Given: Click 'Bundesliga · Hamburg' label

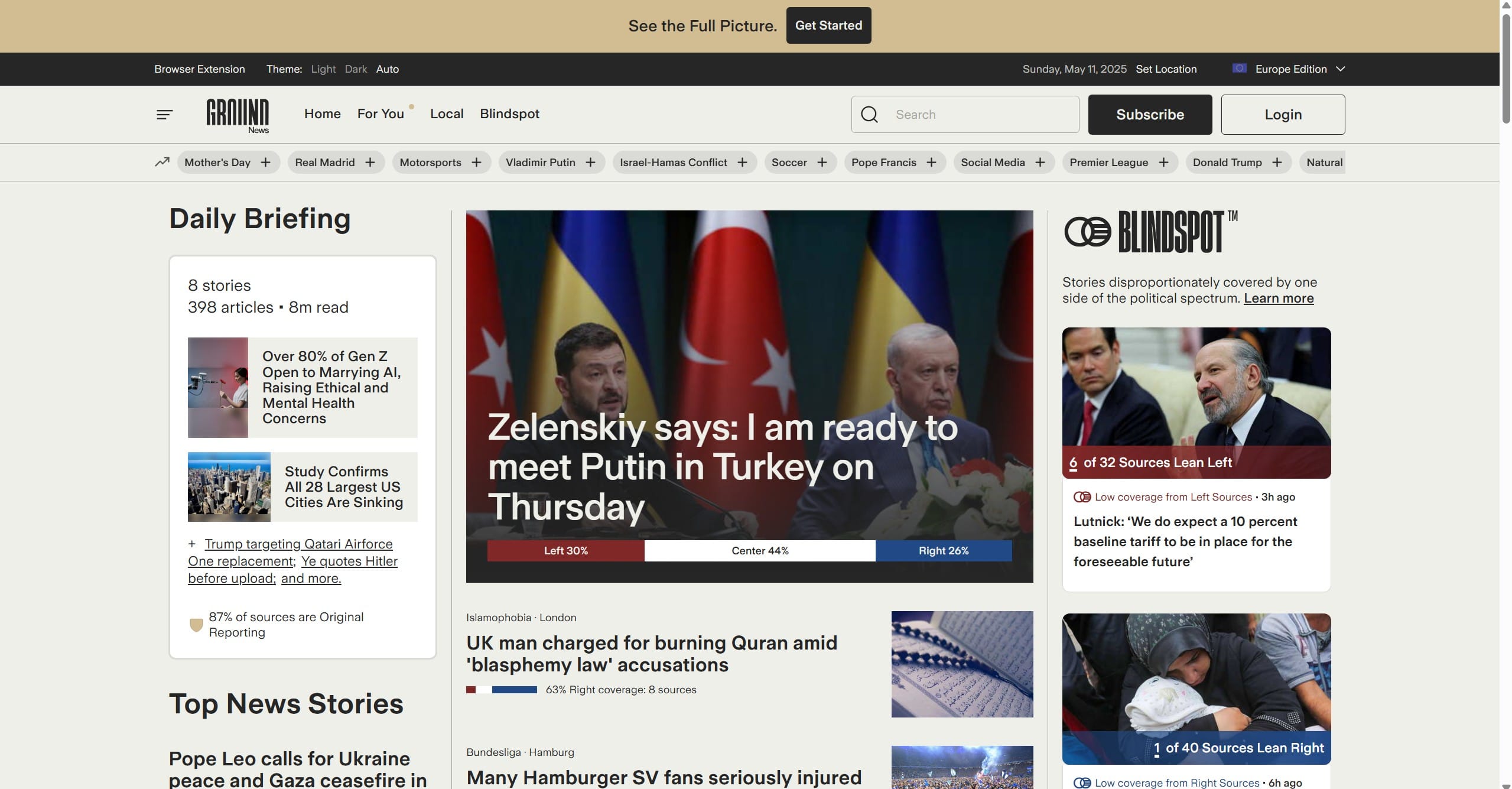Looking at the screenshot, I should click(520, 752).
